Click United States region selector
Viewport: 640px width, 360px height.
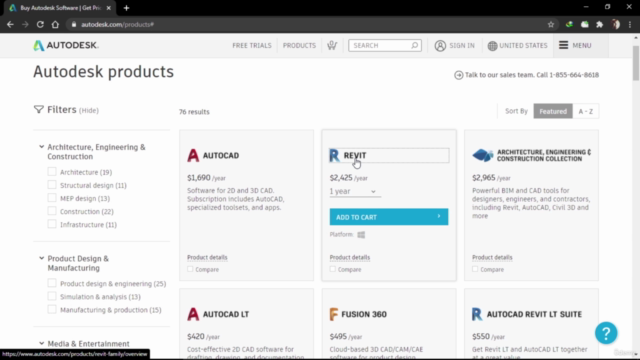pyautogui.click(x=523, y=45)
